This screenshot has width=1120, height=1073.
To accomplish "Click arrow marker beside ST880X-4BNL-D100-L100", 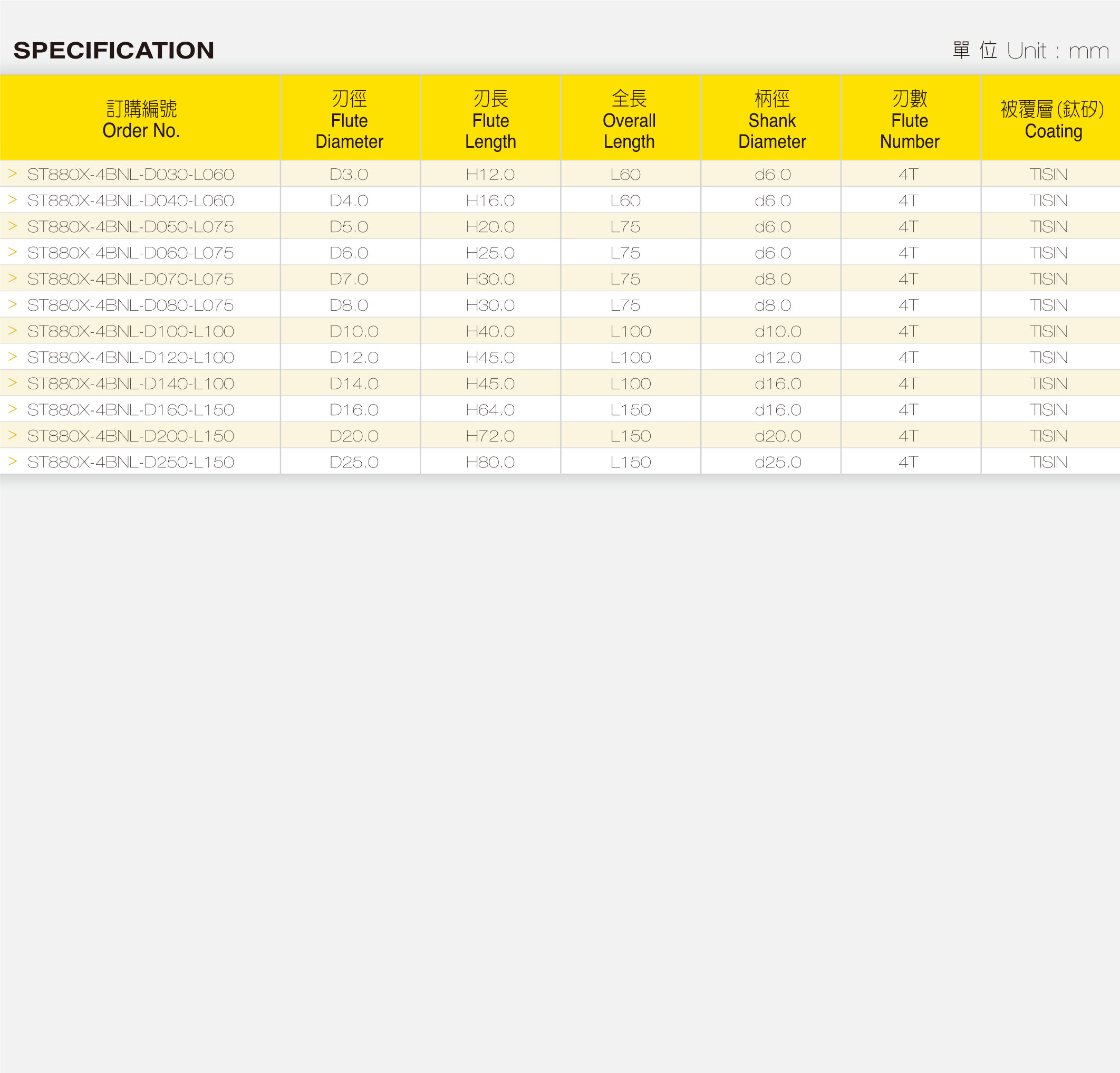I will coord(13,330).
